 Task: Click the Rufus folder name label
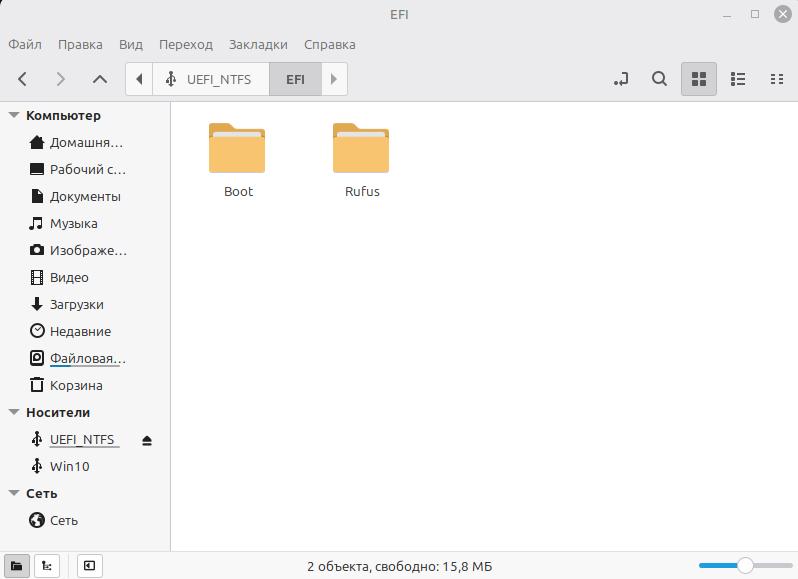362,191
